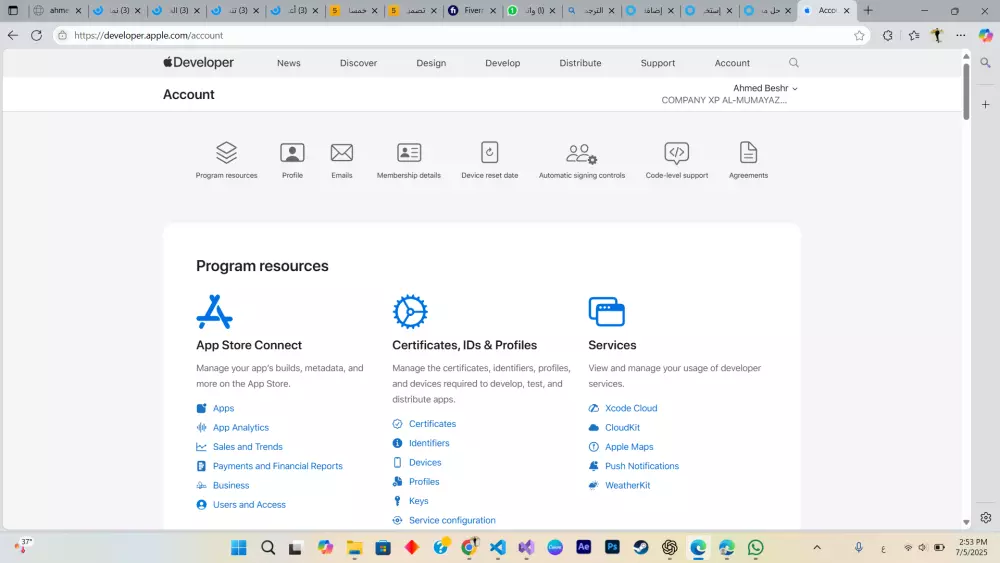This screenshot has width=1000, height=563.
Task: Open browser extensions puzzle icon
Action: 887,36
